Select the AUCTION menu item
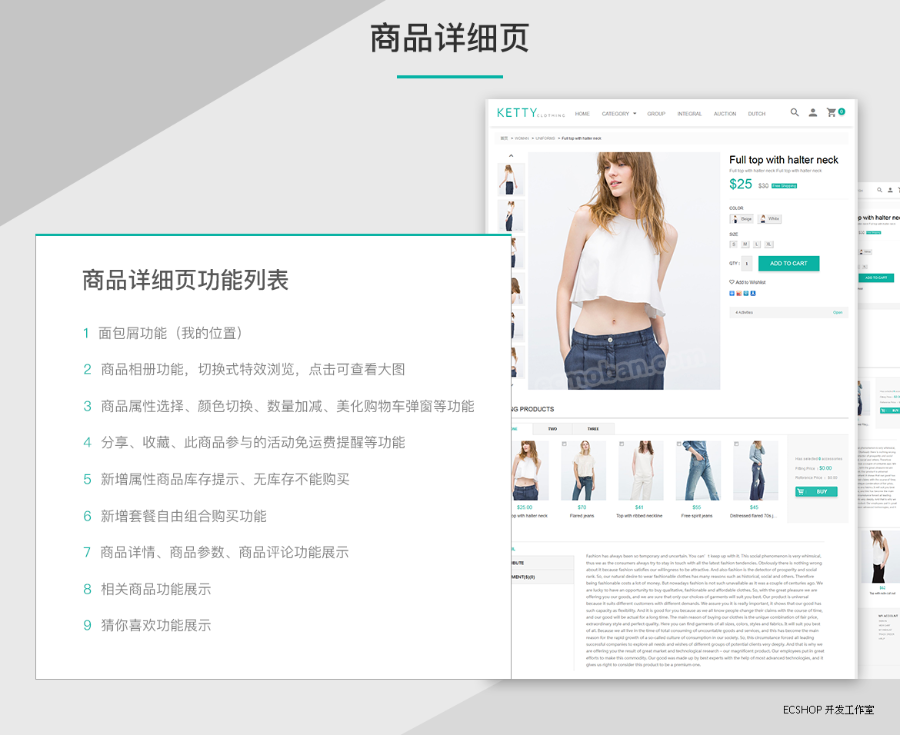This screenshot has width=900, height=735. [x=725, y=113]
